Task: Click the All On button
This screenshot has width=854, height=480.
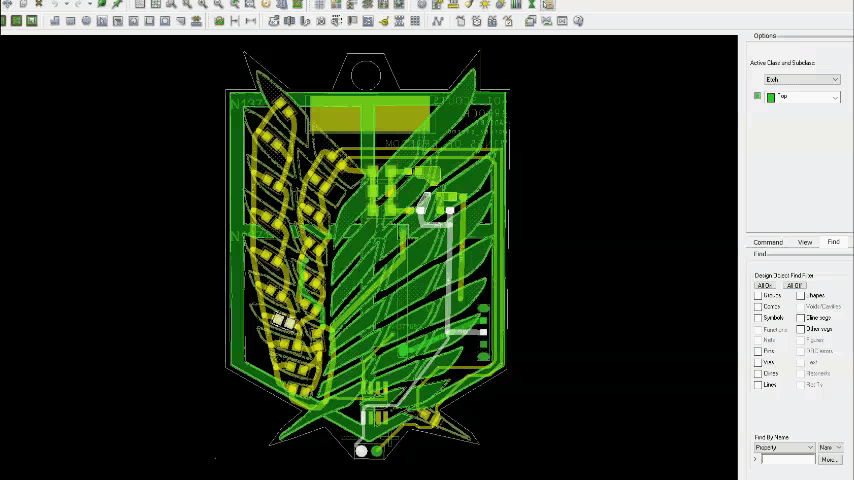Action: pyautogui.click(x=765, y=285)
